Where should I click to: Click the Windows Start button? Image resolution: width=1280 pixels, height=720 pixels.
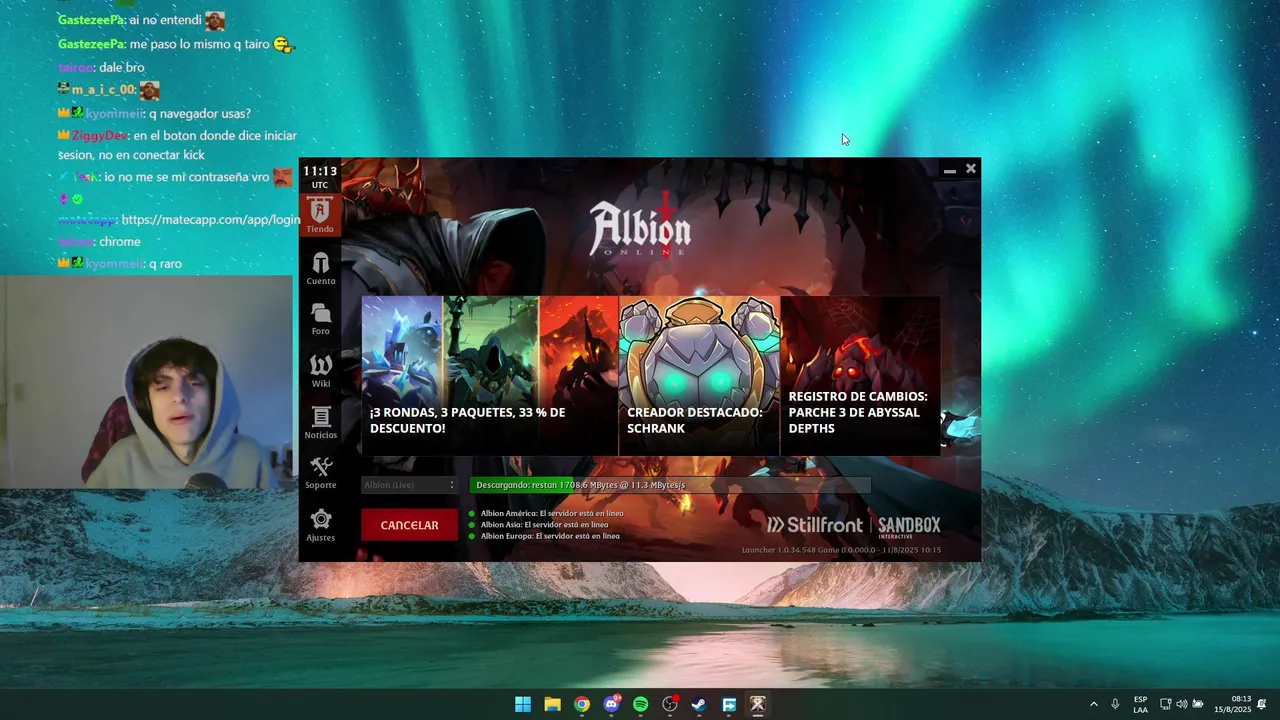pyautogui.click(x=523, y=704)
